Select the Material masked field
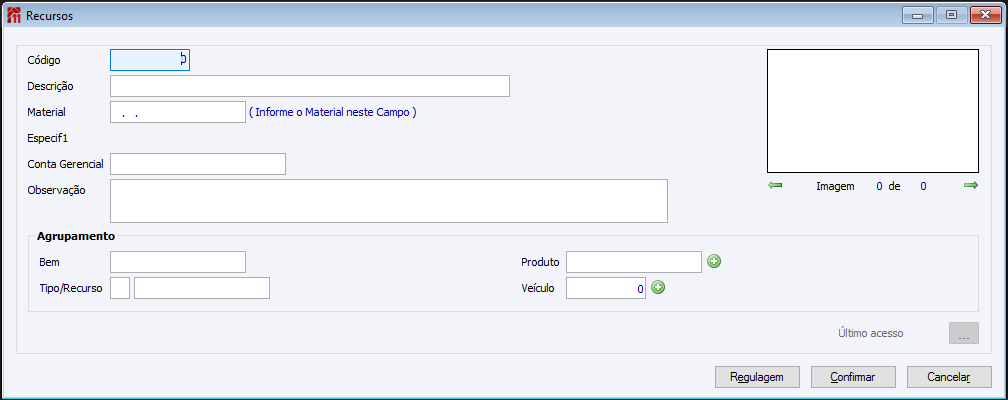 point(177,112)
